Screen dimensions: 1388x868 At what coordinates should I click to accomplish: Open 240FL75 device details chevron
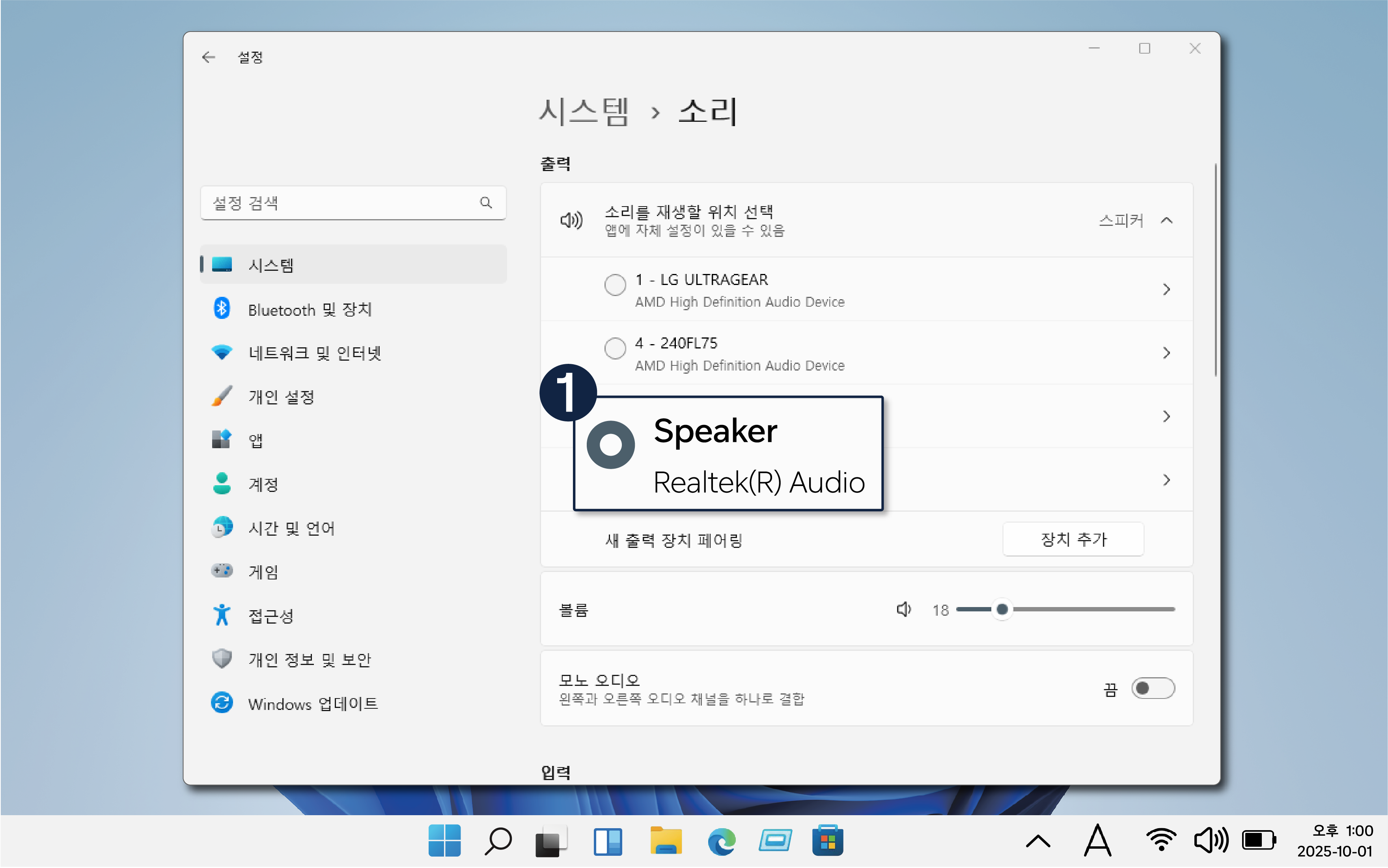[1166, 353]
